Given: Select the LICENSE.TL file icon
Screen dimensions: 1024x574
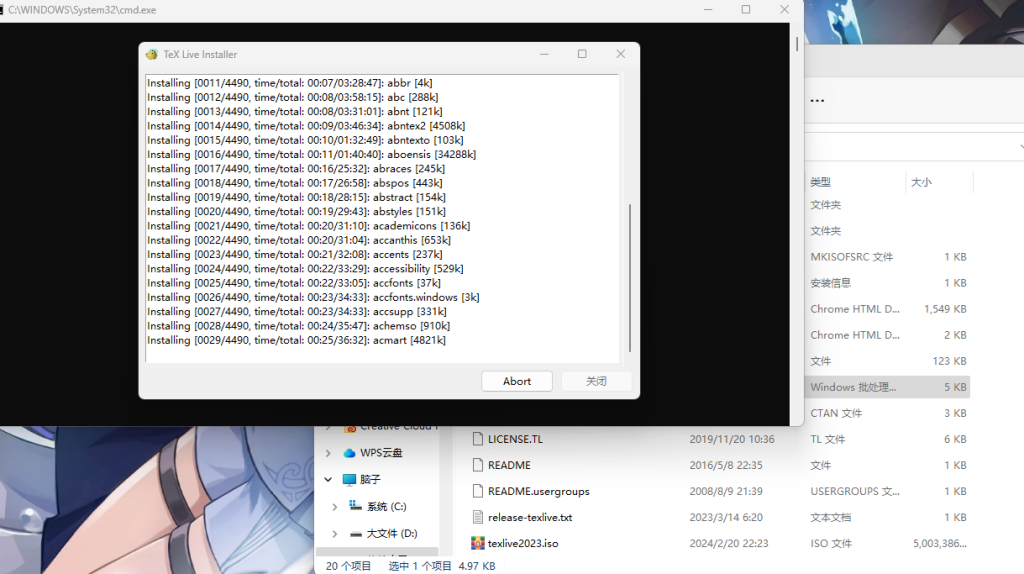Looking at the screenshot, I should (478, 439).
